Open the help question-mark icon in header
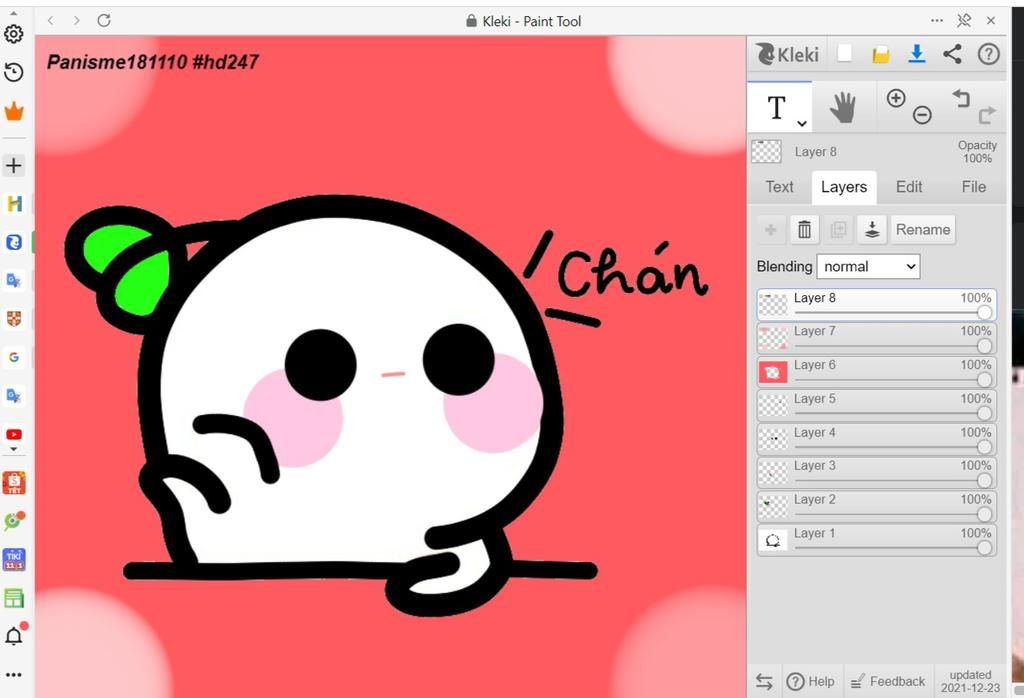 click(989, 54)
